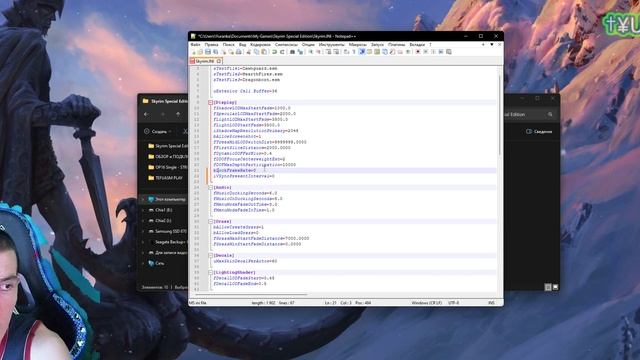Open the Правка menu

point(211,44)
